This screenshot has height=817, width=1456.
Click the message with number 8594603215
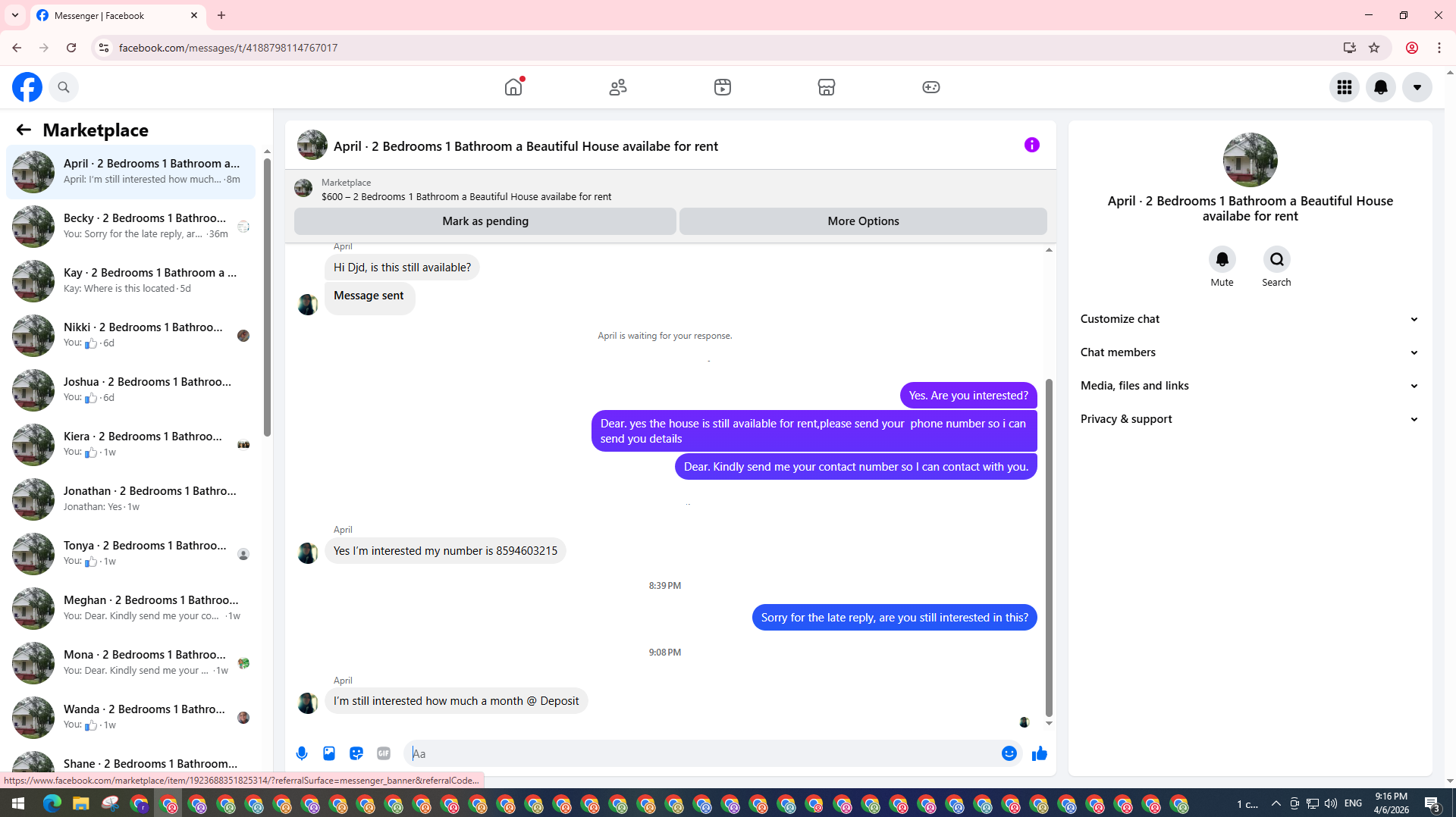(x=445, y=551)
